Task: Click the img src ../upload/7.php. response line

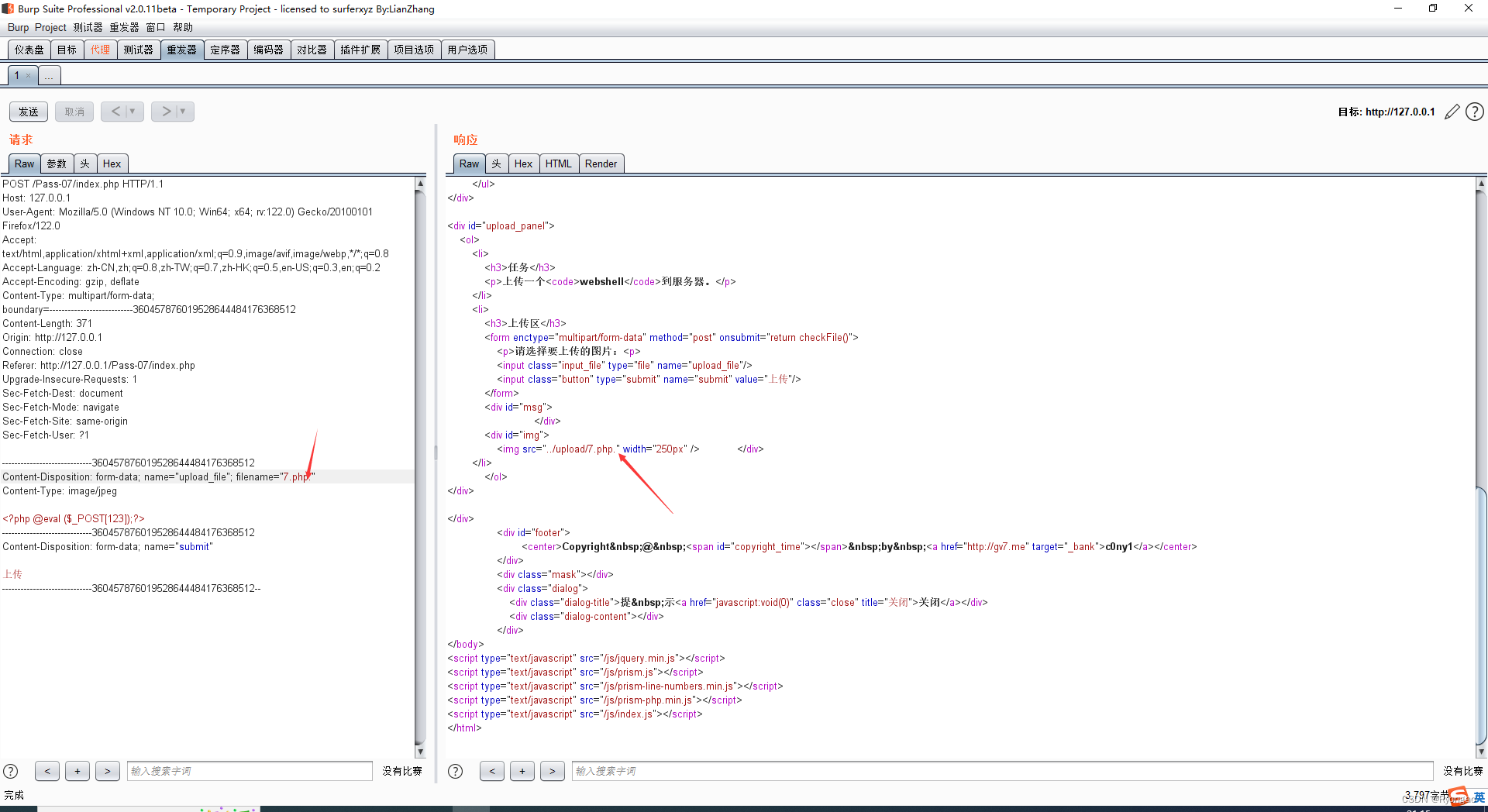Action: tap(598, 449)
